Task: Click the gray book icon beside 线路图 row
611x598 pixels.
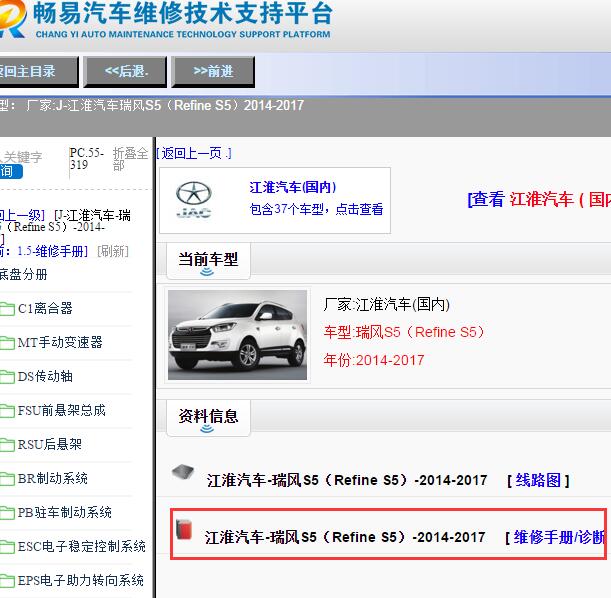Action: point(183,471)
